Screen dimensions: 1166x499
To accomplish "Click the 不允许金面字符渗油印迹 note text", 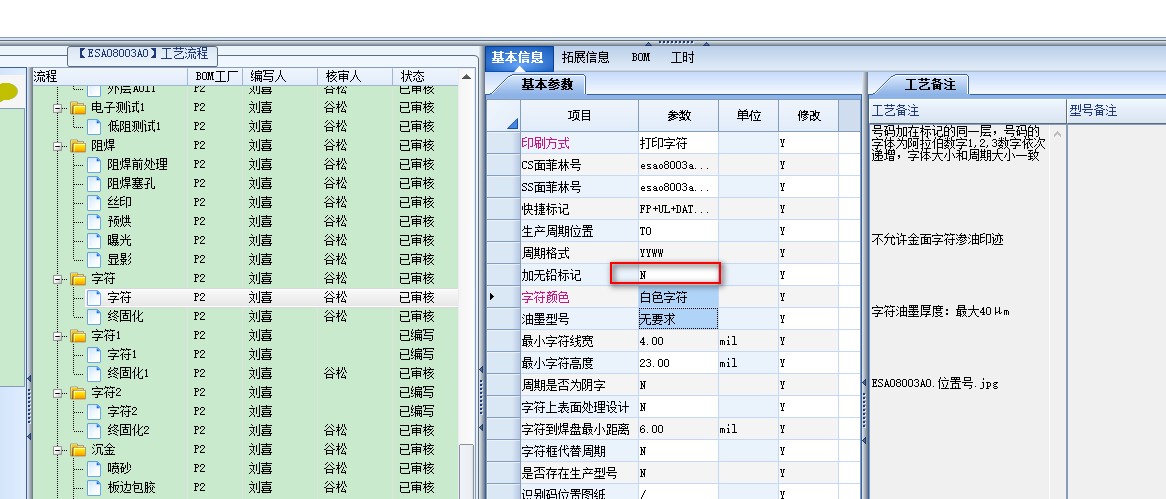I will [x=938, y=239].
